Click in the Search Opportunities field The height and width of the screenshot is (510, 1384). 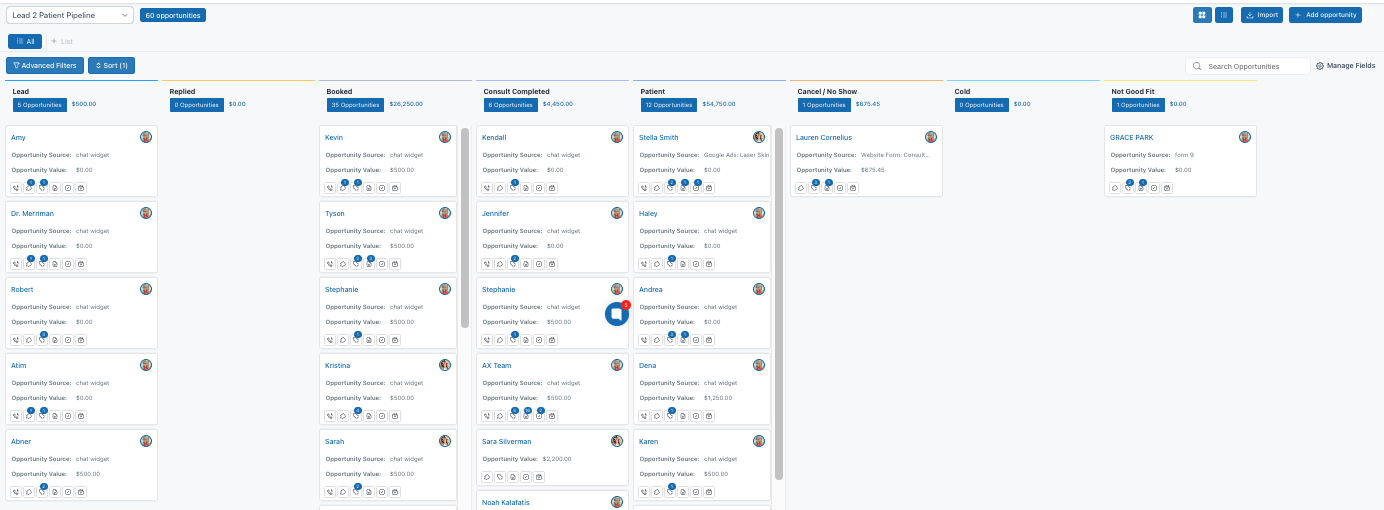1248,66
